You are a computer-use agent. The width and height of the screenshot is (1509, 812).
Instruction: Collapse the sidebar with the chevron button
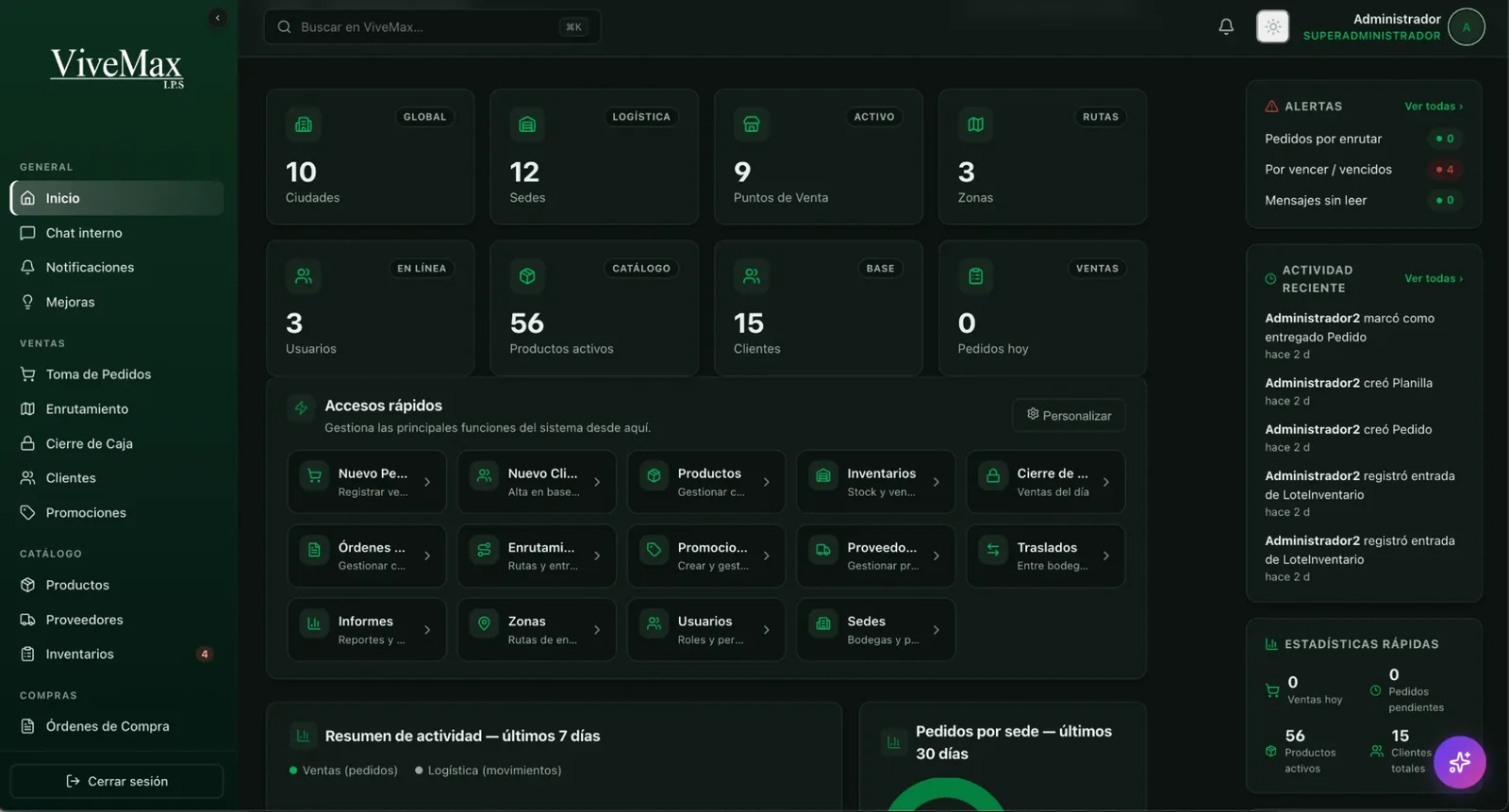click(218, 18)
